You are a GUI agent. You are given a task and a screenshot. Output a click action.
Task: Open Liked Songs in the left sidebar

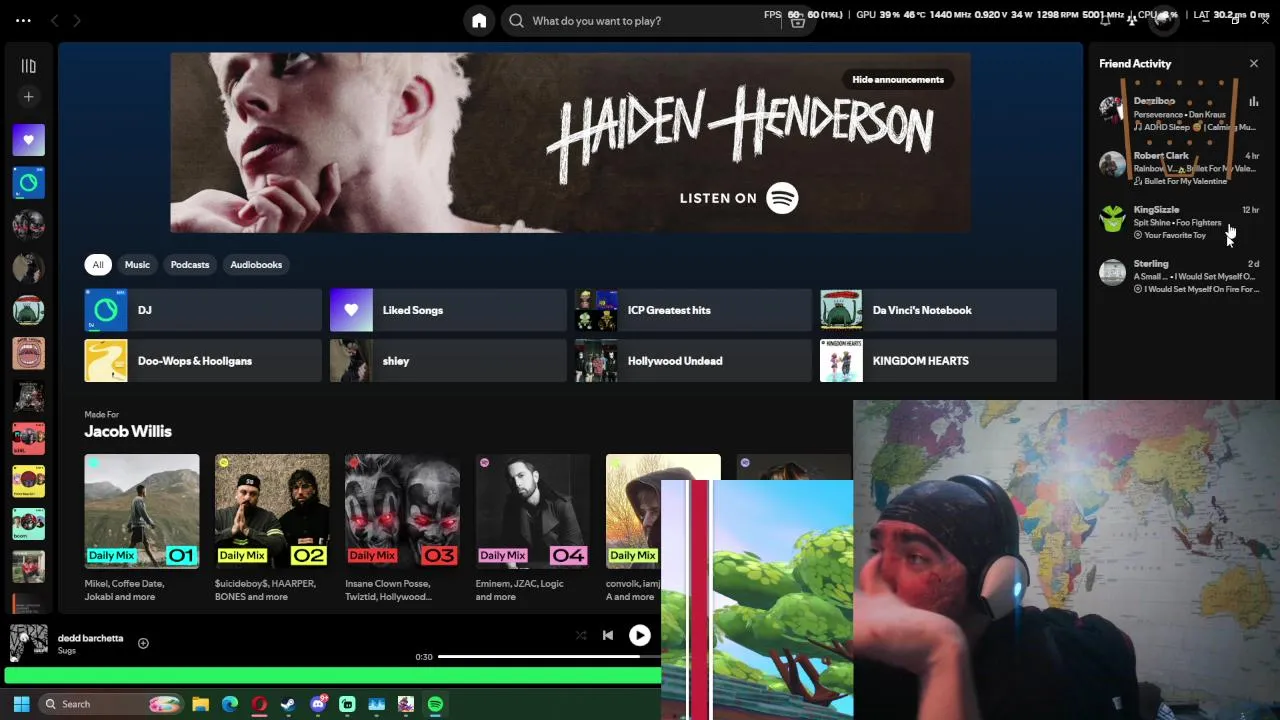28,140
